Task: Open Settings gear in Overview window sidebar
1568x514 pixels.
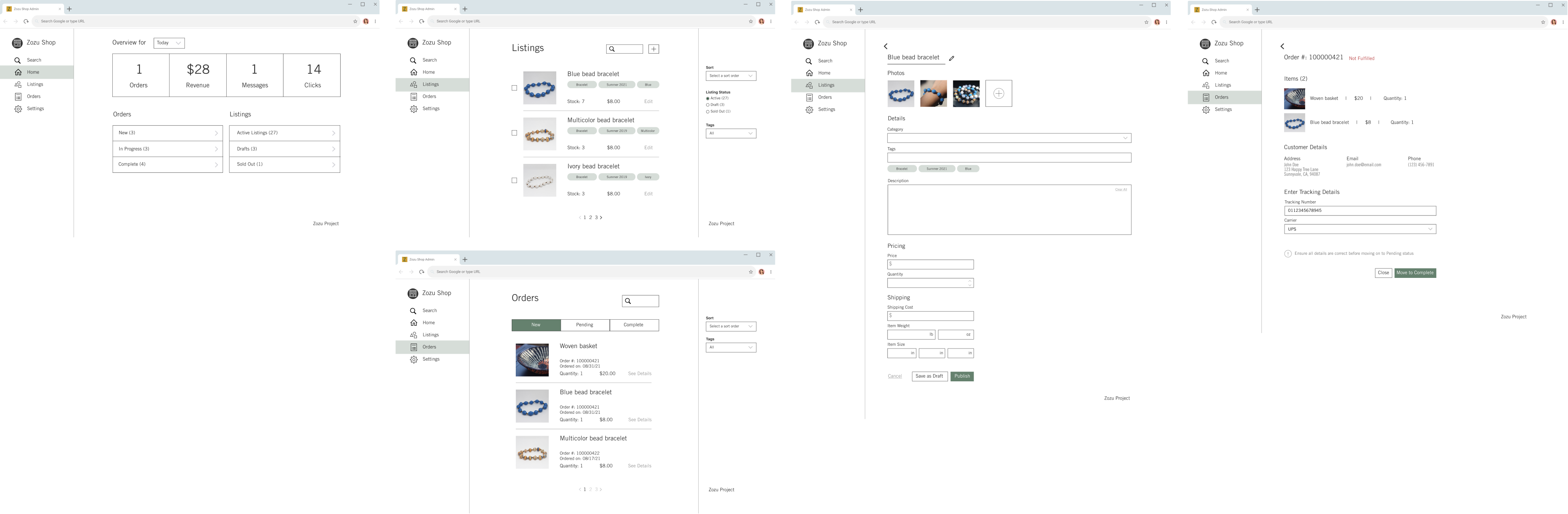Action: coord(18,109)
